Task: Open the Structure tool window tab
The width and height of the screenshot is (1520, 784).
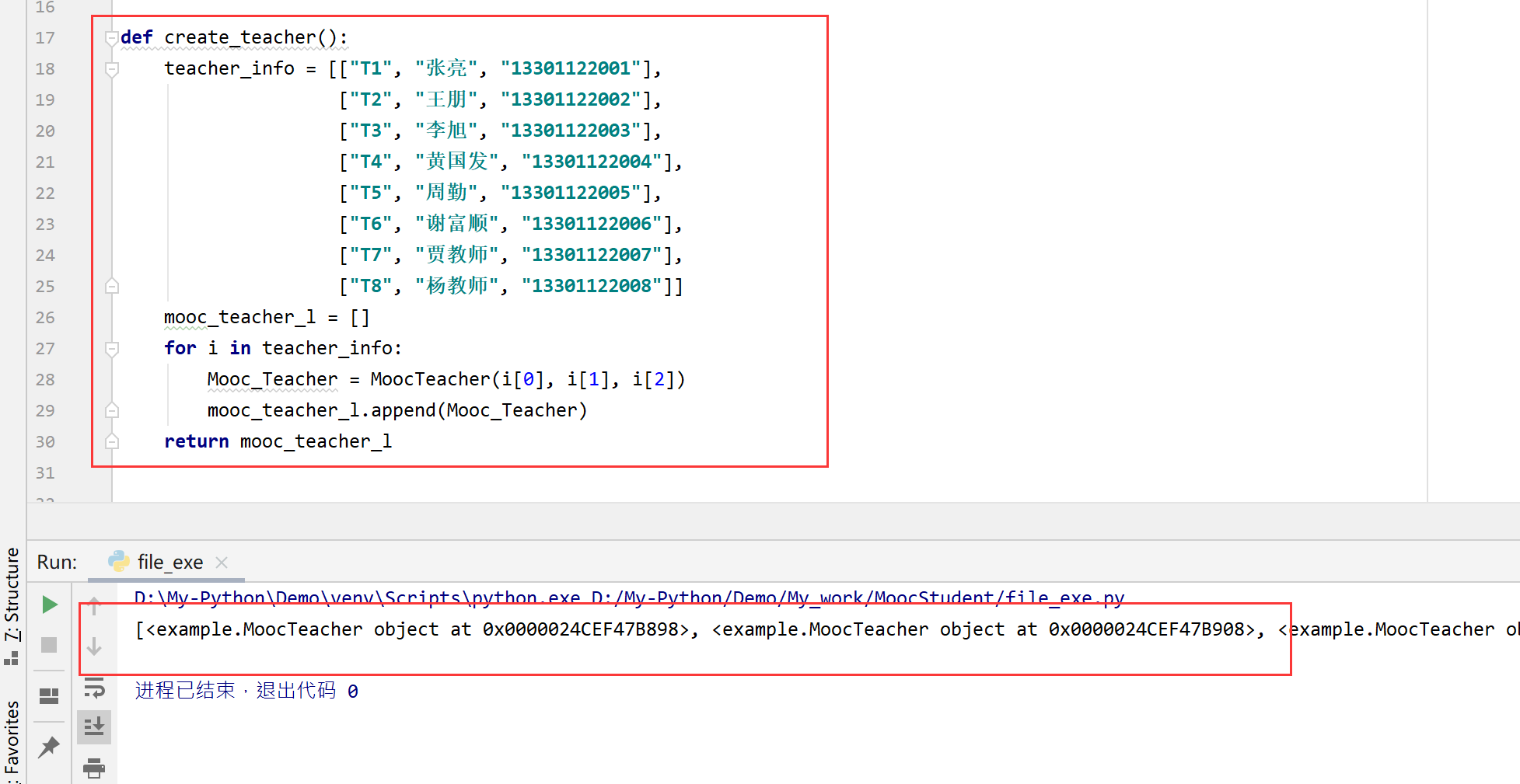Action: (x=12, y=594)
